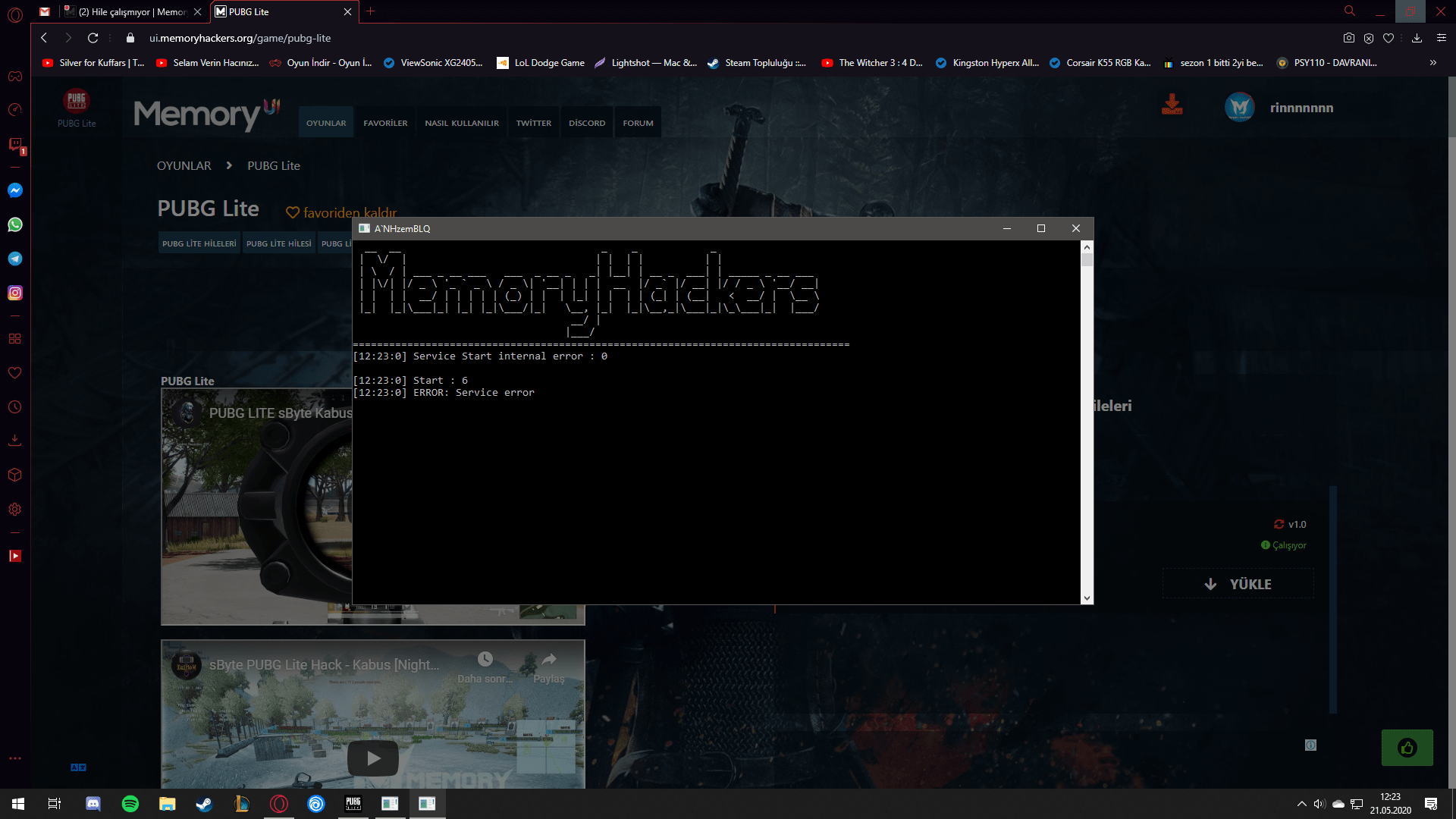Open DISCORD navigation item
This screenshot has width=1456, height=819.
coord(587,123)
